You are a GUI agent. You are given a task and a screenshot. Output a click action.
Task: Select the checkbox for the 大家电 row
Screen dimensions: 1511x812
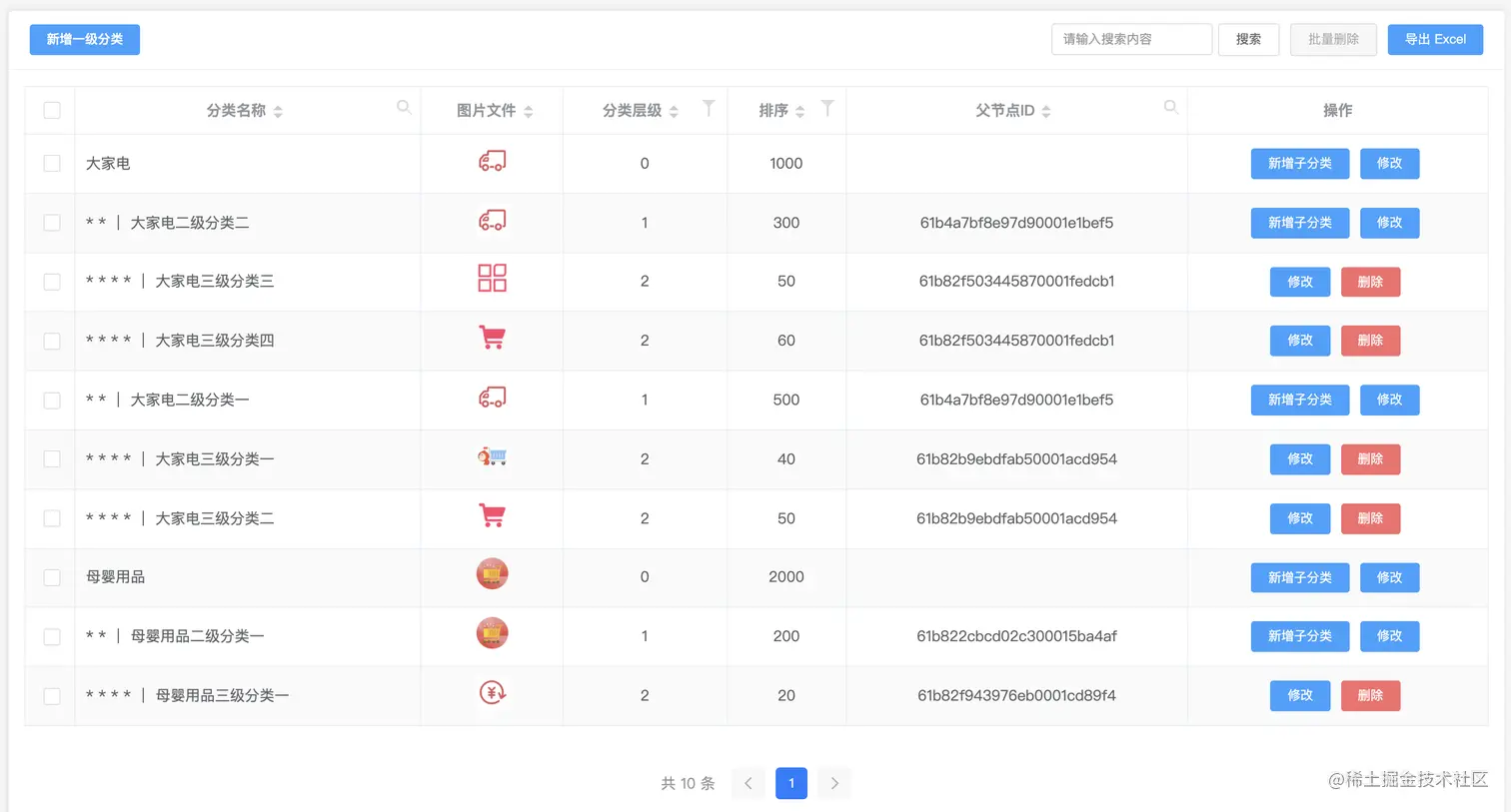pos(51,163)
